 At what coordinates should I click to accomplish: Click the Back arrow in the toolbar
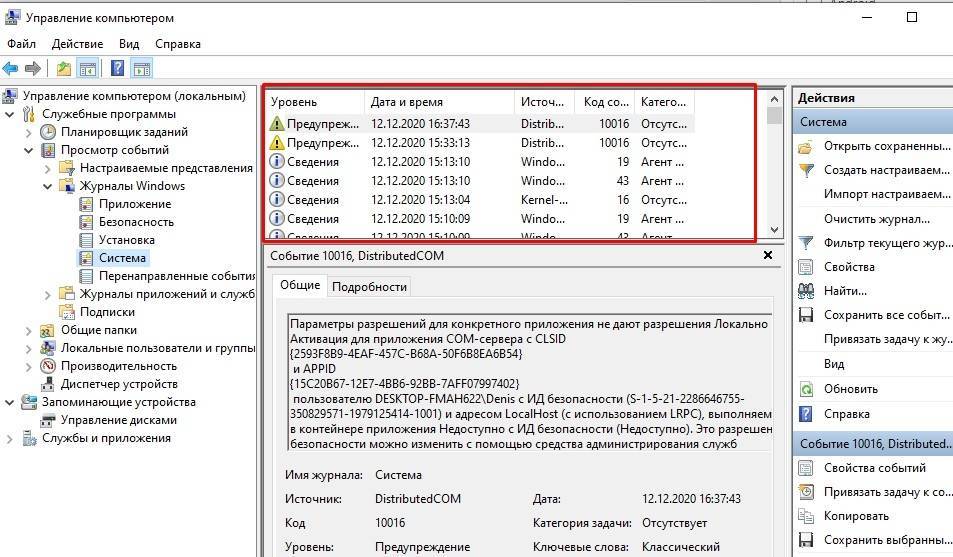(10, 69)
